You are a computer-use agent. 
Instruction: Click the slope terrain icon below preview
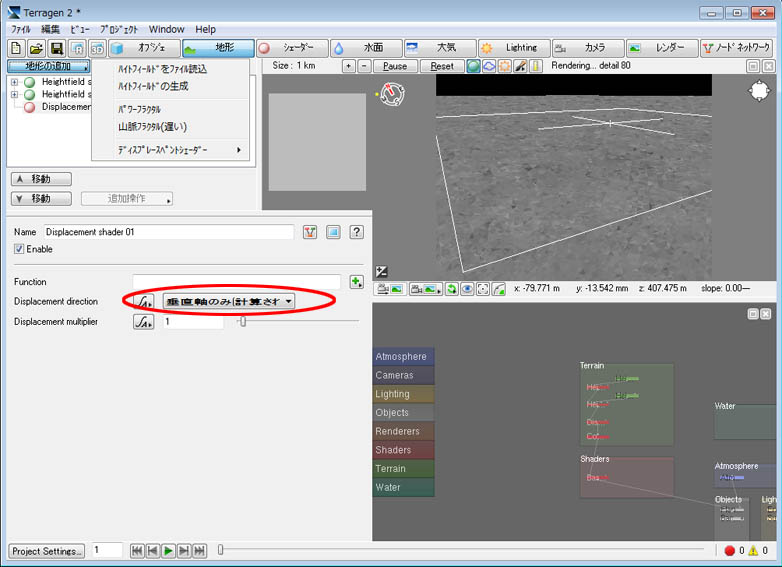coord(498,289)
